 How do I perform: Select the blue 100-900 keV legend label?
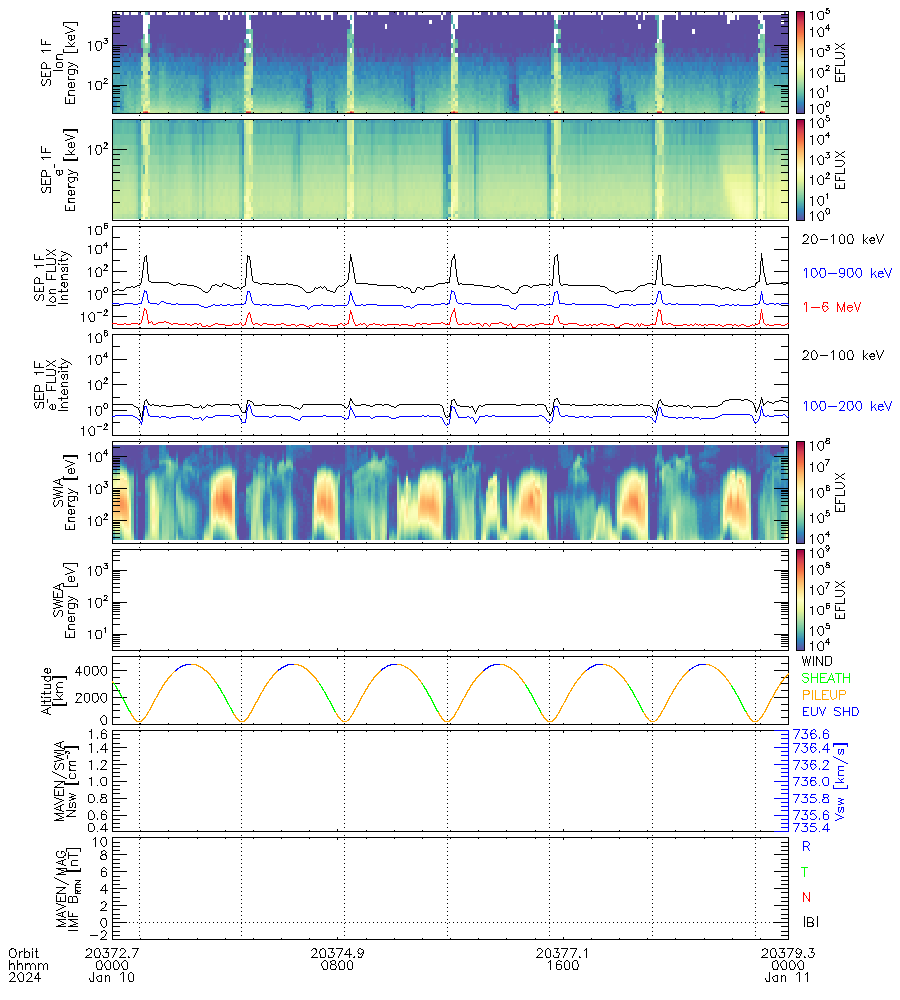coord(838,272)
